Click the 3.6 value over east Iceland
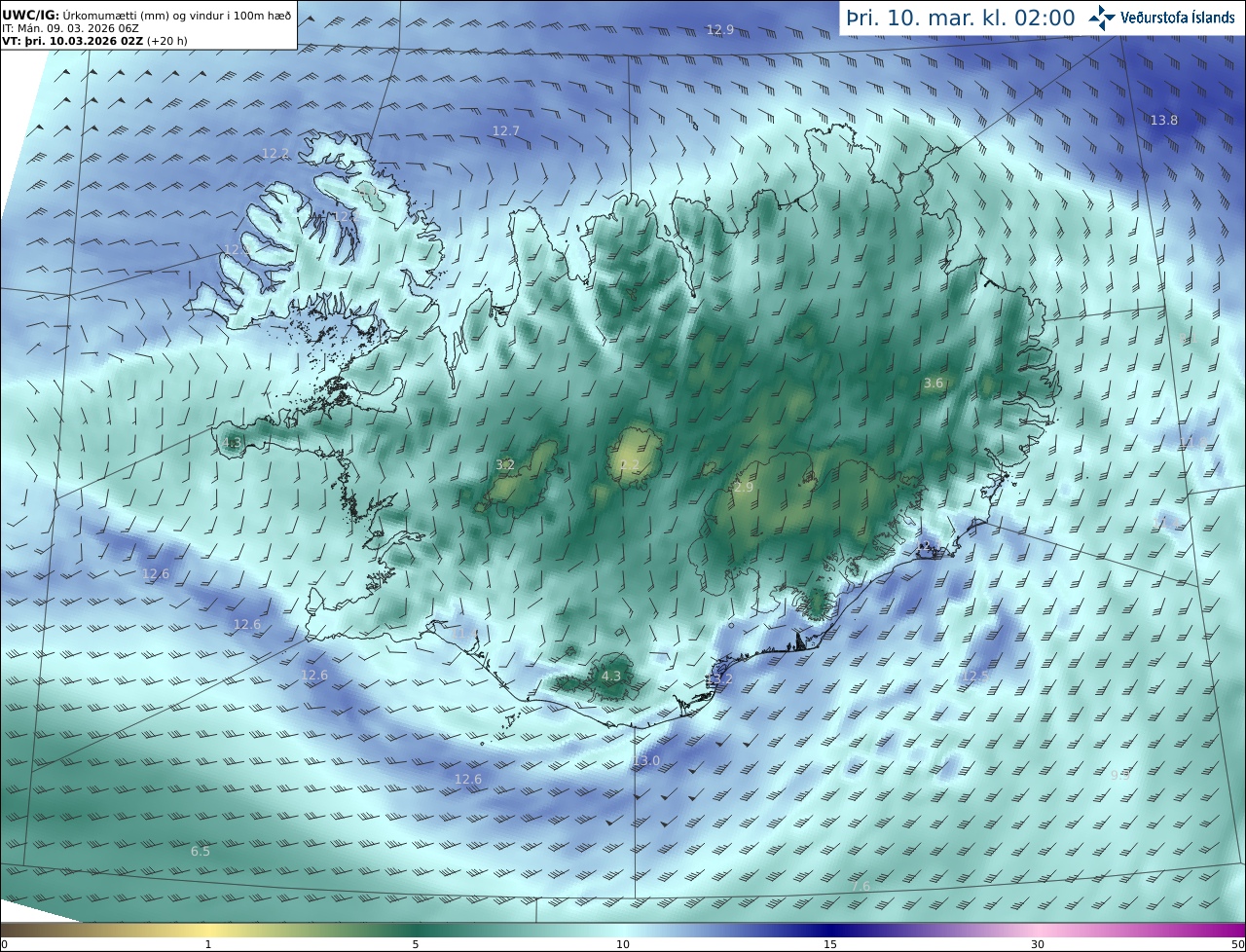The image size is (1246, 952). (934, 384)
